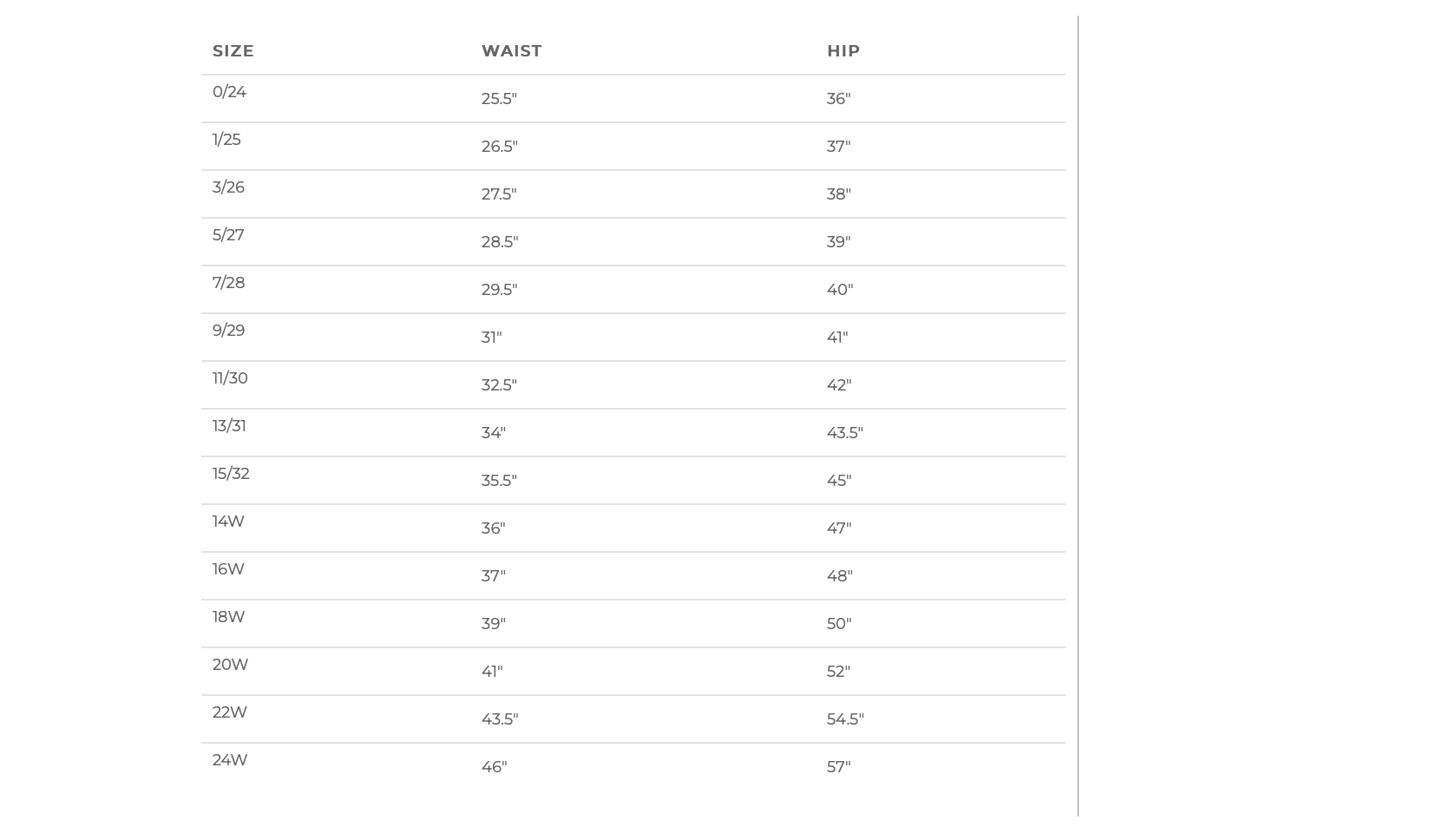Click the 54.5" hip measurement value
This screenshot has width=1437, height=840.
tap(845, 719)
